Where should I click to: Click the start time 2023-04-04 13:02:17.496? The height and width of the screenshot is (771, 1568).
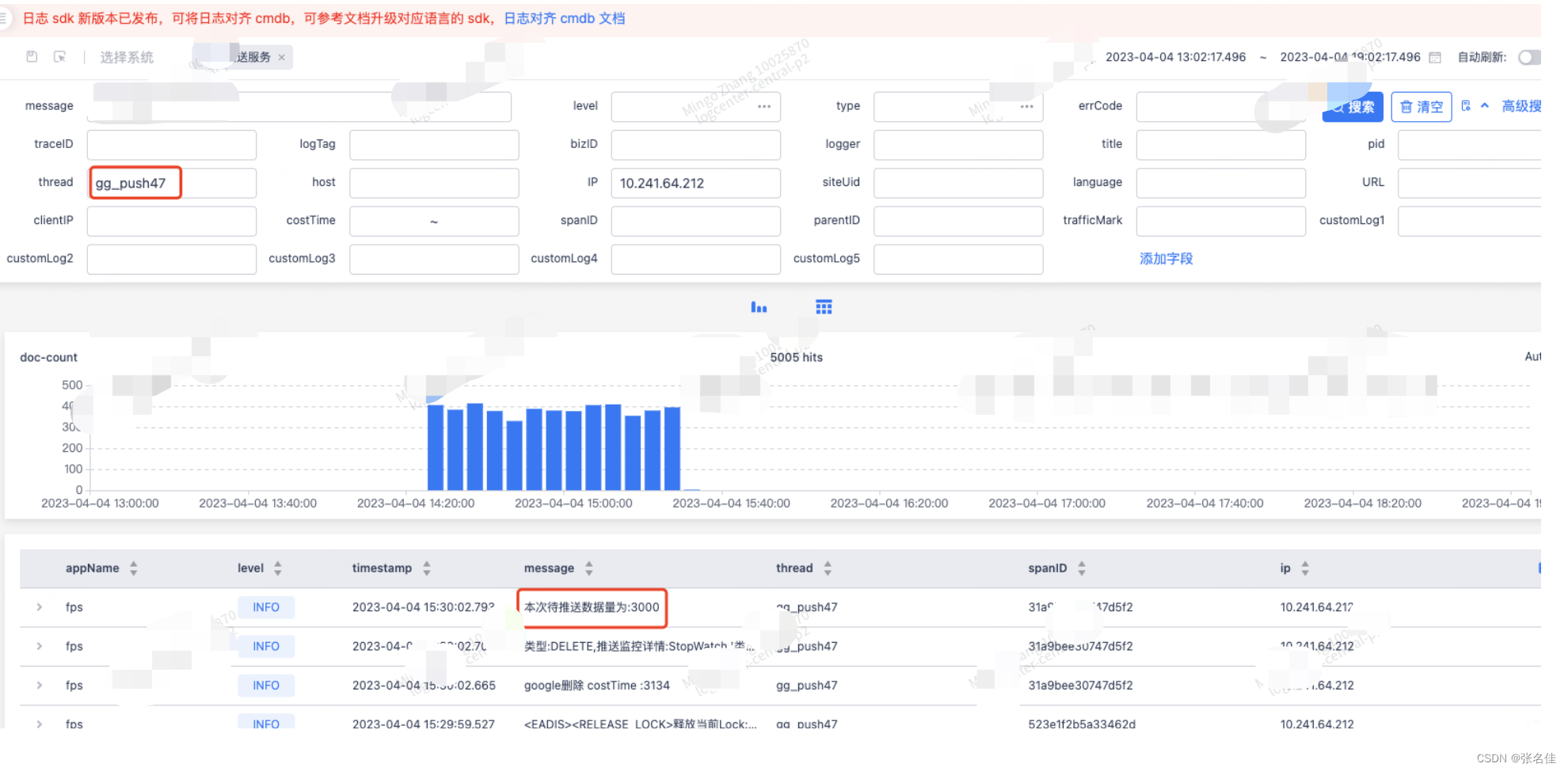click(x=1175, y=57)
